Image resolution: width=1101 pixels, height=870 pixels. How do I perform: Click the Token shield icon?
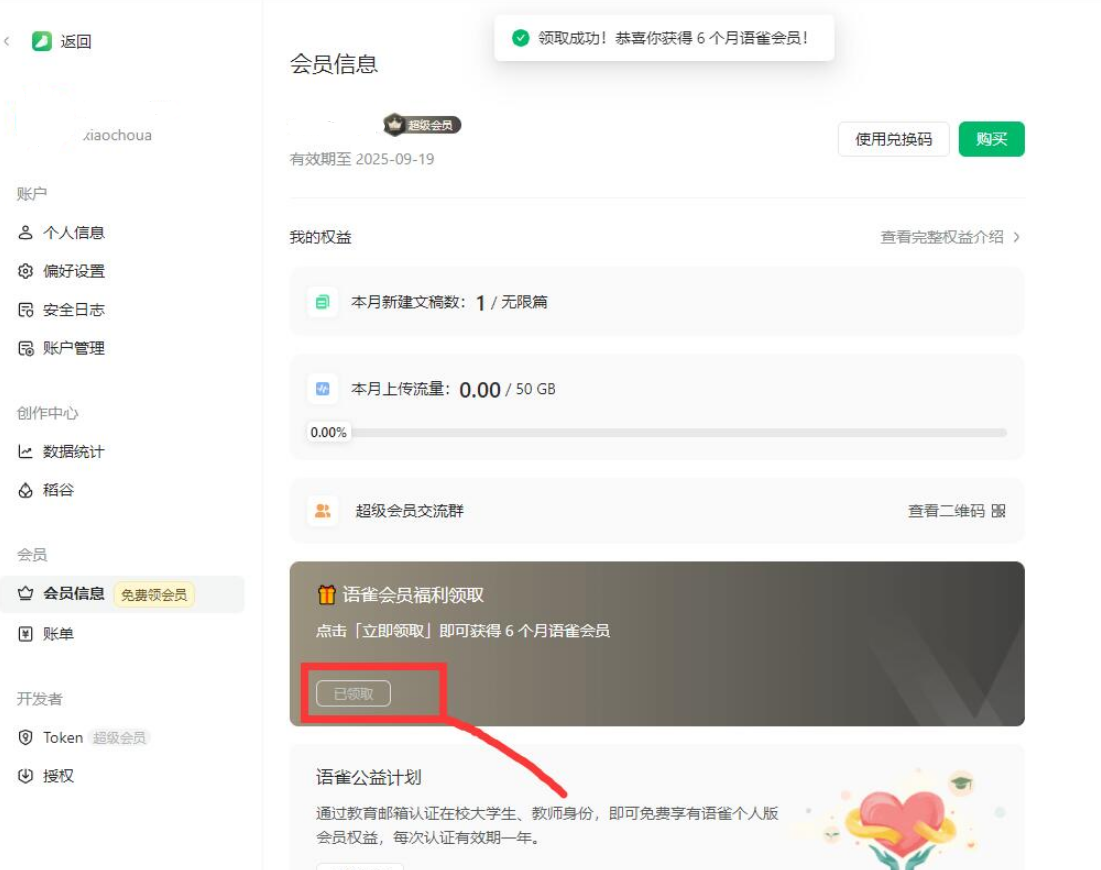click(x=26, y=738)
